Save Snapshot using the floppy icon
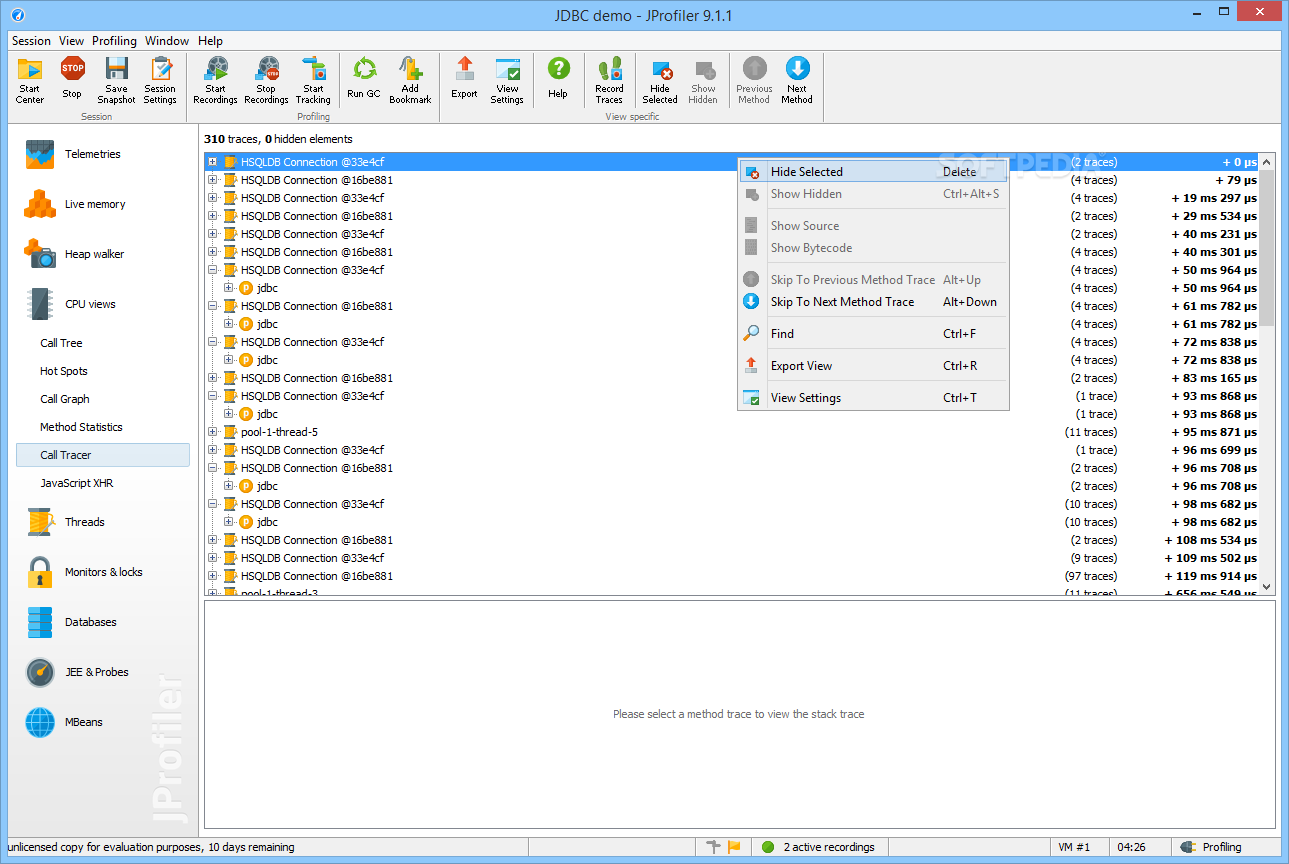Image resolution: width=1289 pixels, height=864 pixels. pyautogui.click(x=117, y=68)
